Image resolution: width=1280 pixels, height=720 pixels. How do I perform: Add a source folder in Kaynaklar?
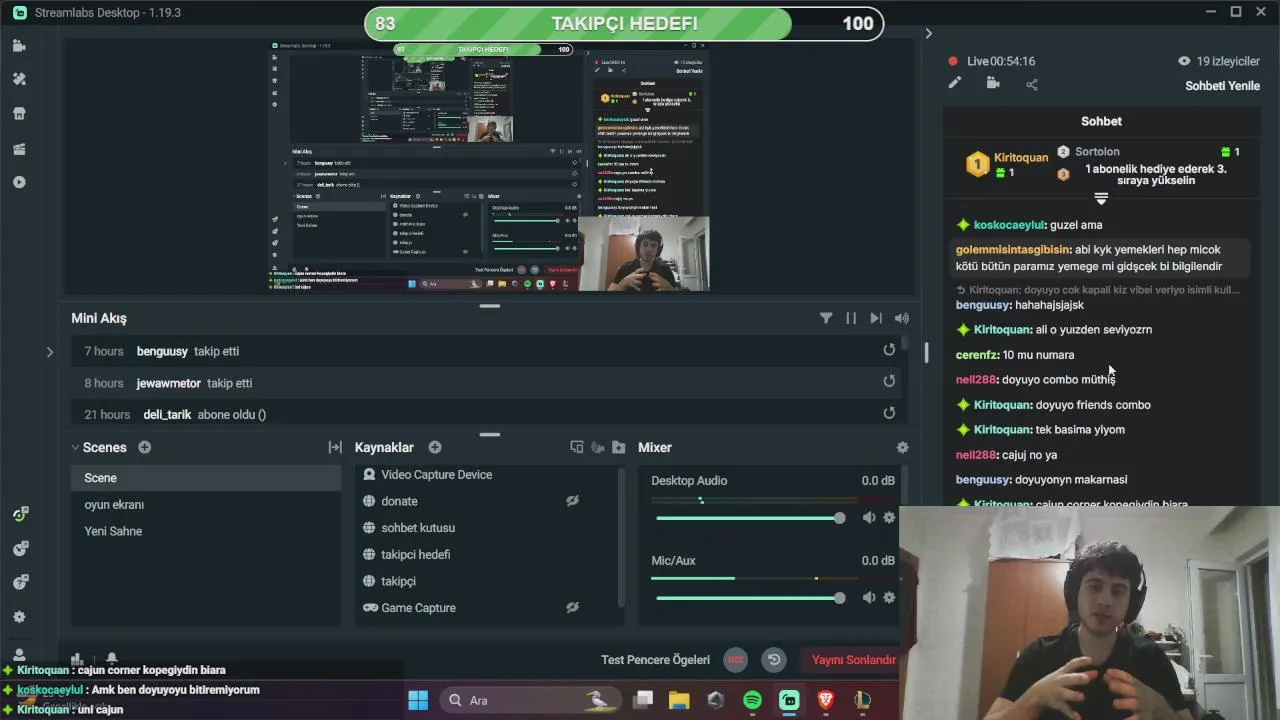pos(619,447)
